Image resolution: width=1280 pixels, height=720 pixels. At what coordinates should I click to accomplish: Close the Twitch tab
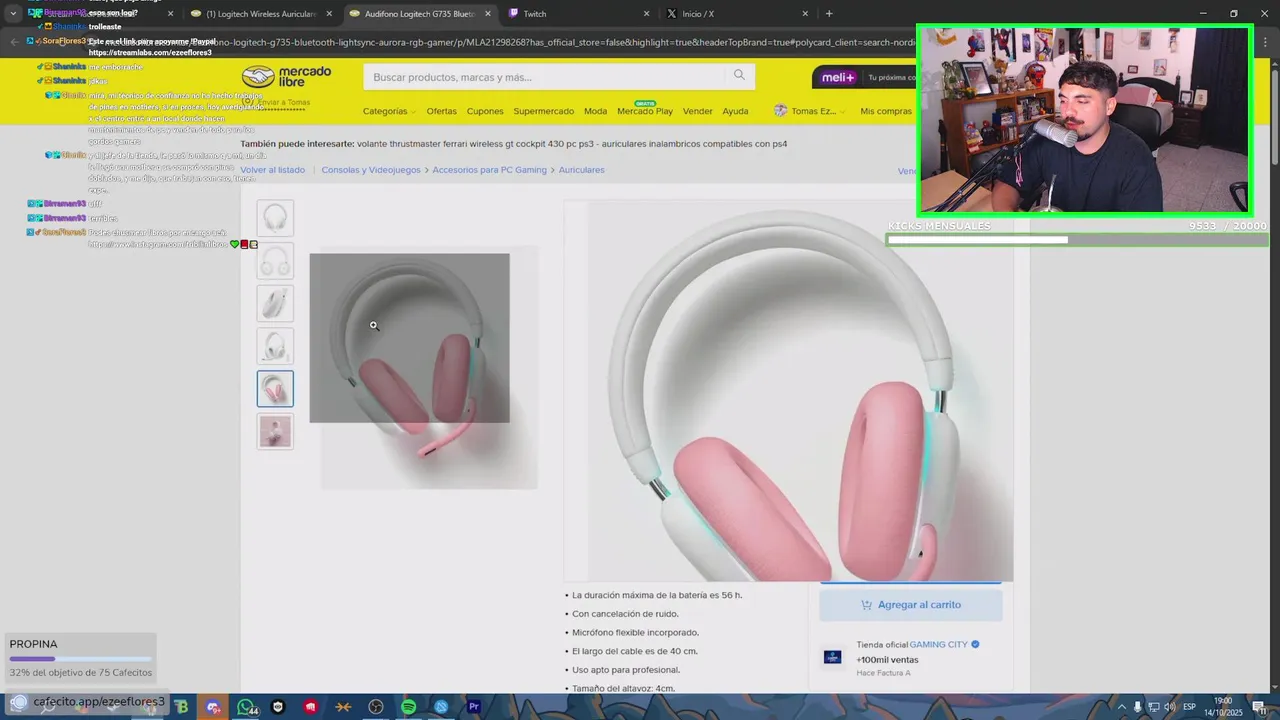pos(646,14)
